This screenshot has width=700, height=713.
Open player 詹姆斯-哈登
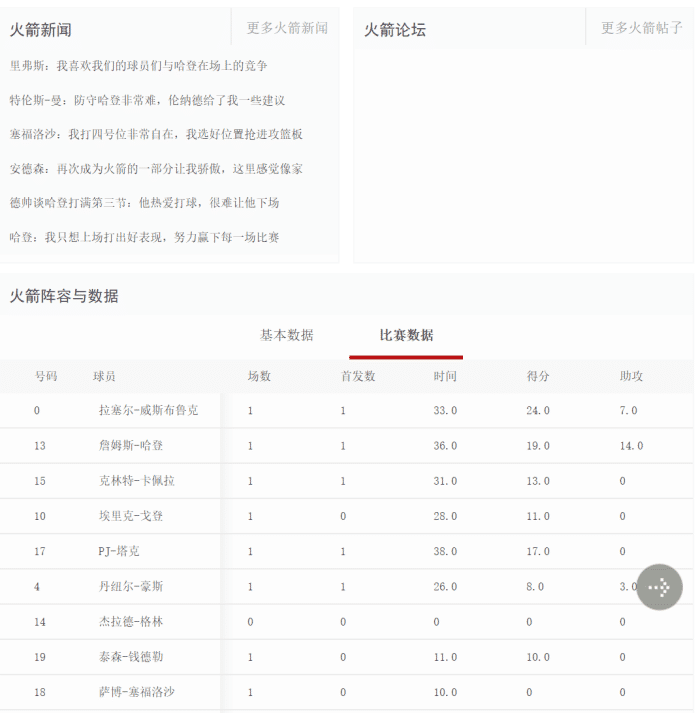[x=131, y=446]
